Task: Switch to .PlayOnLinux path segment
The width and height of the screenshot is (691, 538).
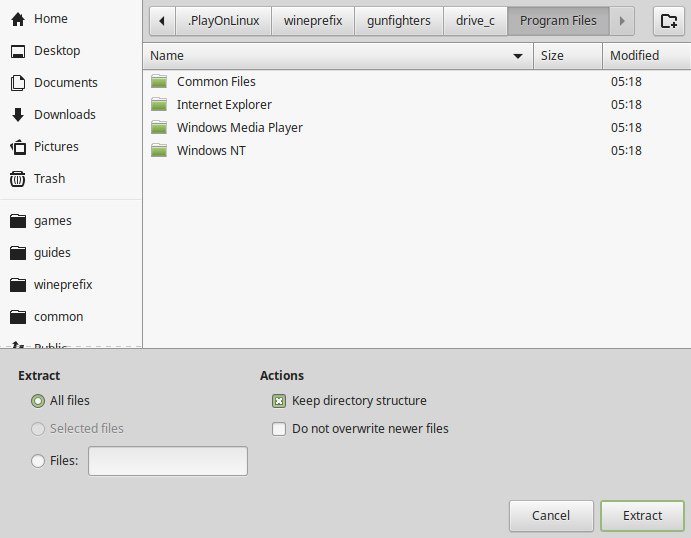Action: pos(223,21)
